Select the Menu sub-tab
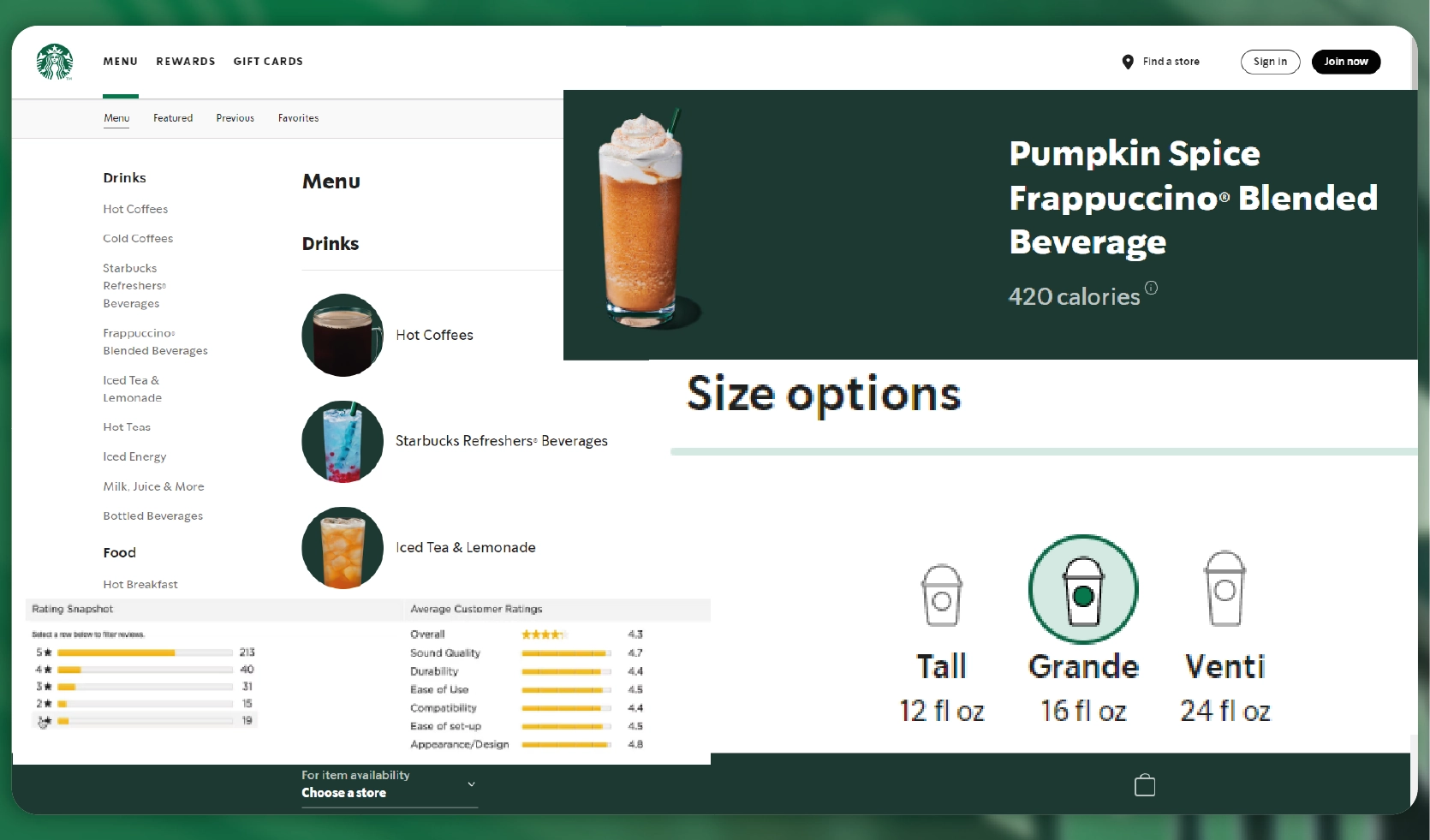This screenshot has height=840, width=1430. coord(116,118)
